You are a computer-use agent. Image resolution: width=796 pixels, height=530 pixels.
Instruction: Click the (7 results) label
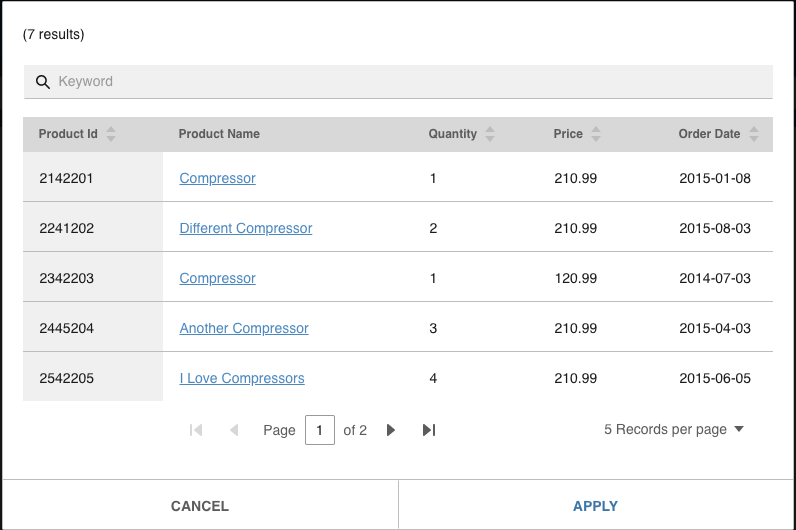(x=53, y=35)
